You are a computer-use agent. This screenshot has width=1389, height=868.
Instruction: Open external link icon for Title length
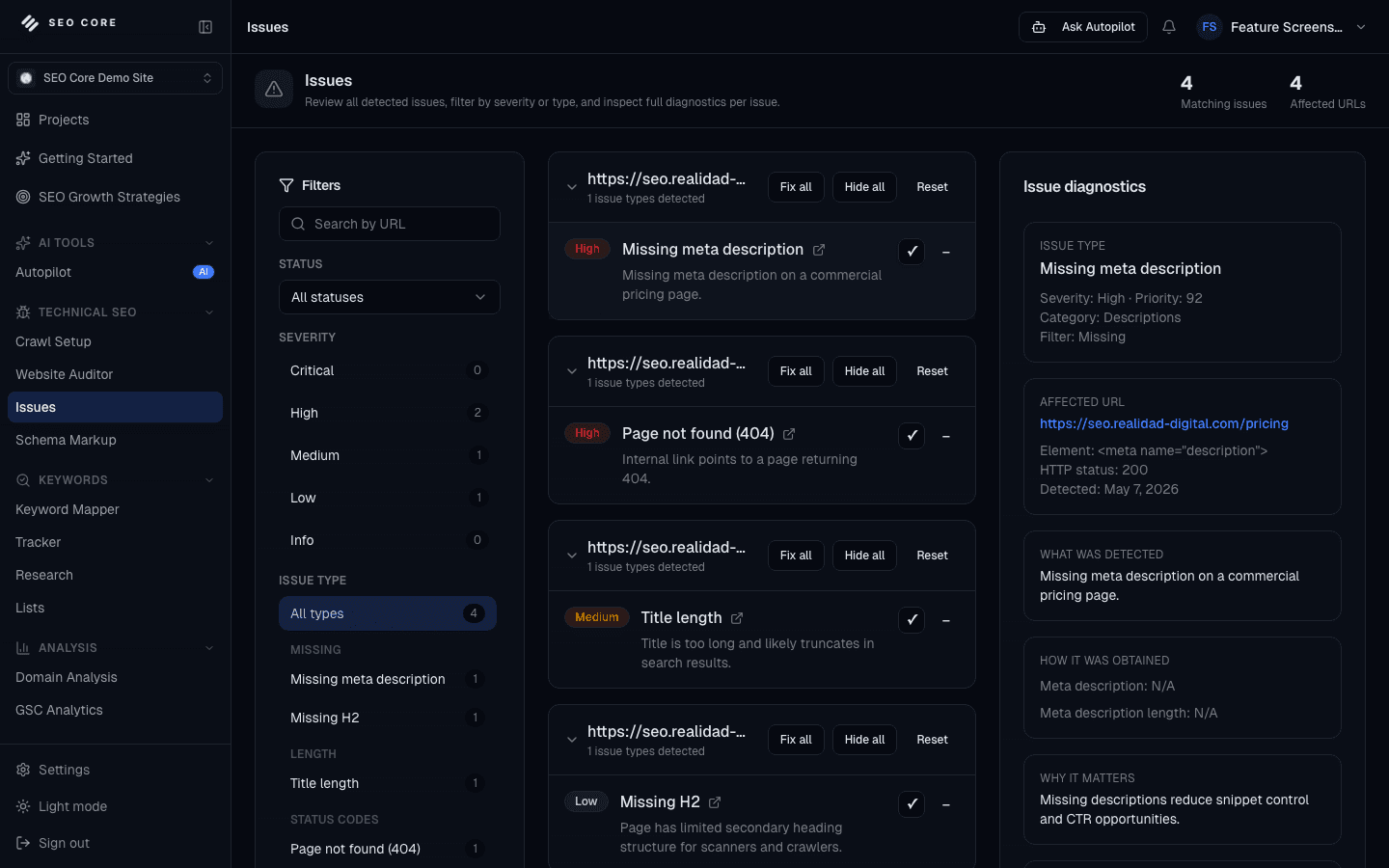[737, 618]
